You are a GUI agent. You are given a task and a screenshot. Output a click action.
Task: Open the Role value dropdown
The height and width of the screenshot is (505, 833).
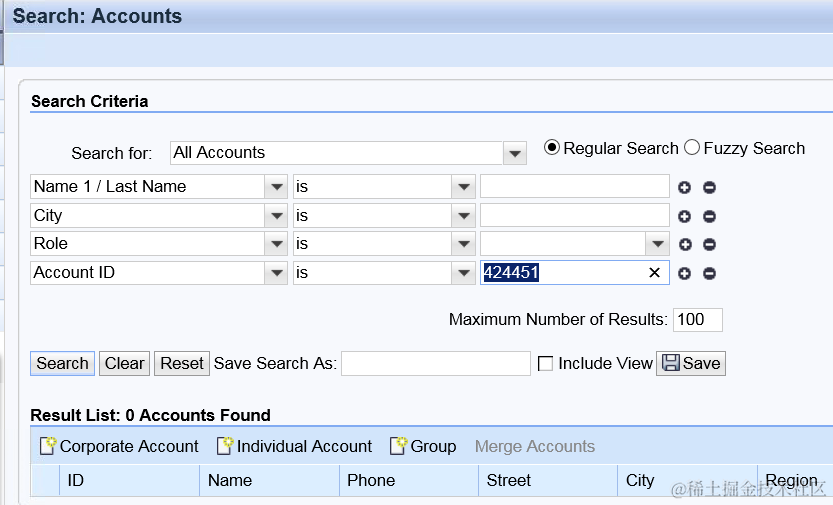click(x=658, y=244)
